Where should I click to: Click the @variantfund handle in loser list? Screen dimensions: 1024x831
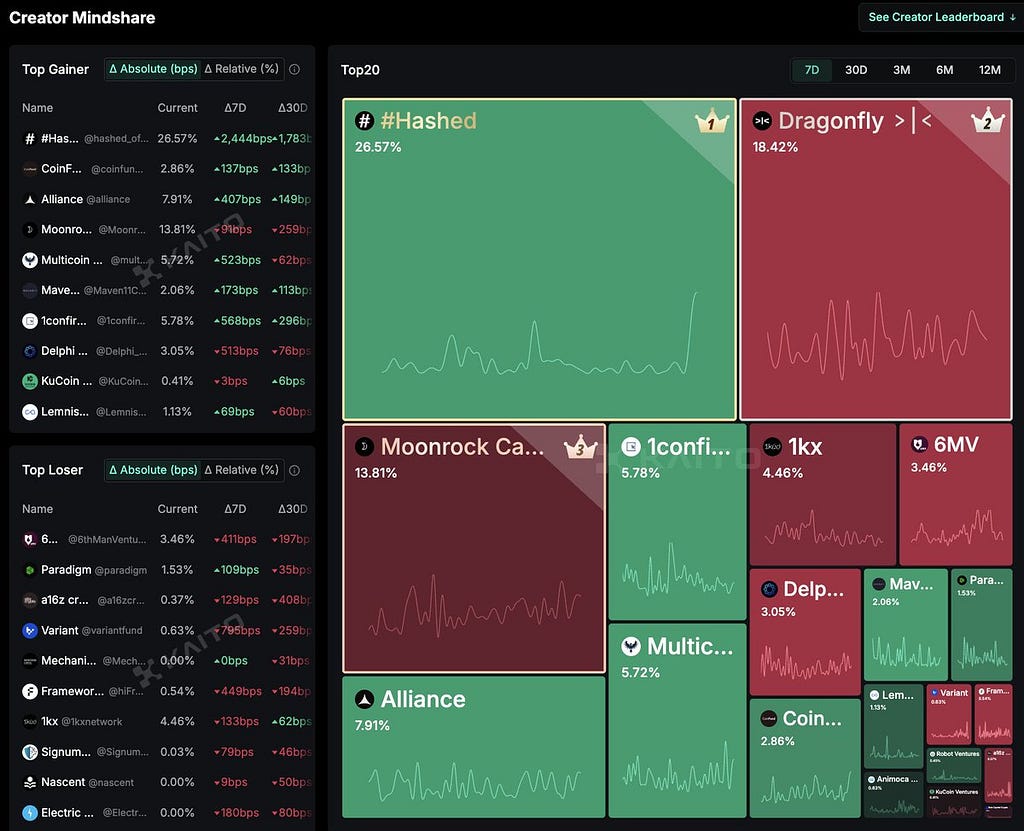pos(112,630)
